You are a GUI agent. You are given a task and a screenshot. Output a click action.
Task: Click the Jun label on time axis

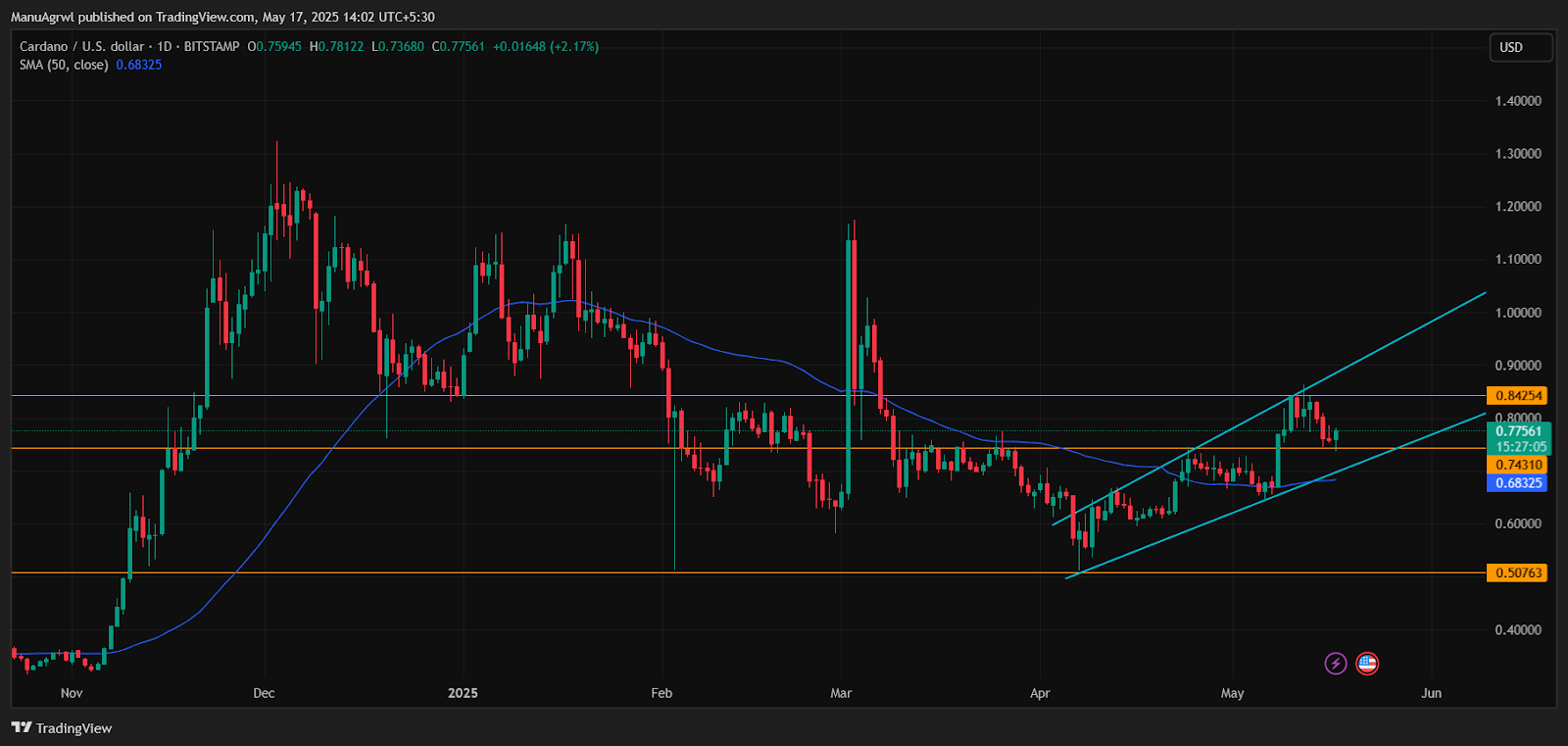coord(1432,693)
